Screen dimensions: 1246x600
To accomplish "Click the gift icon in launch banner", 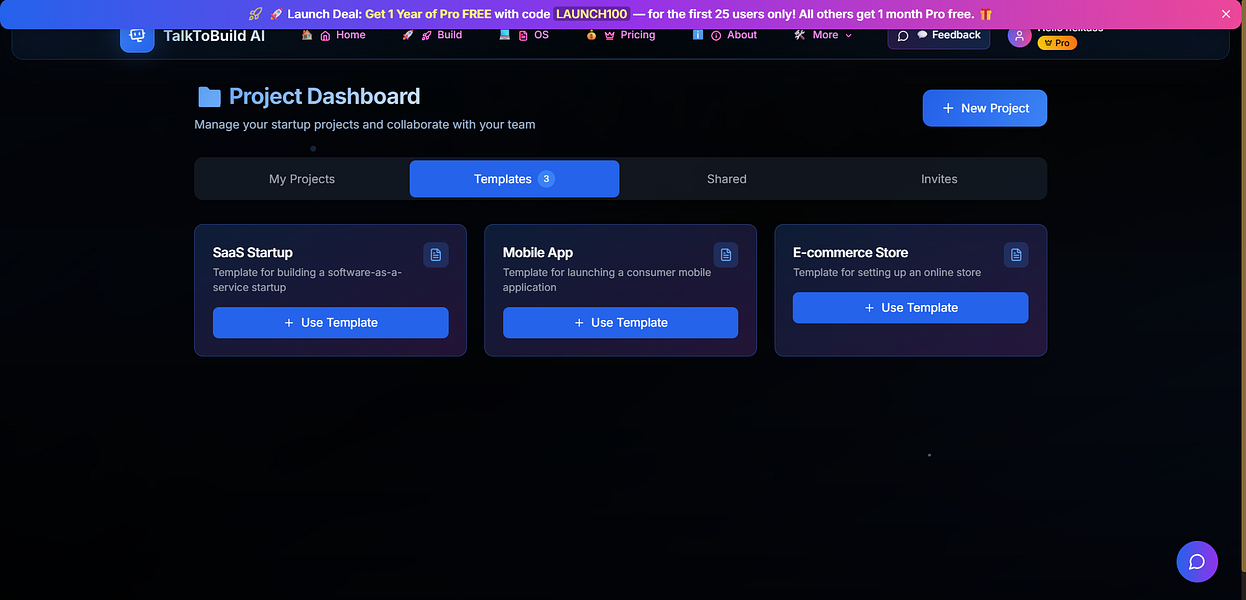I will (986, 14).
